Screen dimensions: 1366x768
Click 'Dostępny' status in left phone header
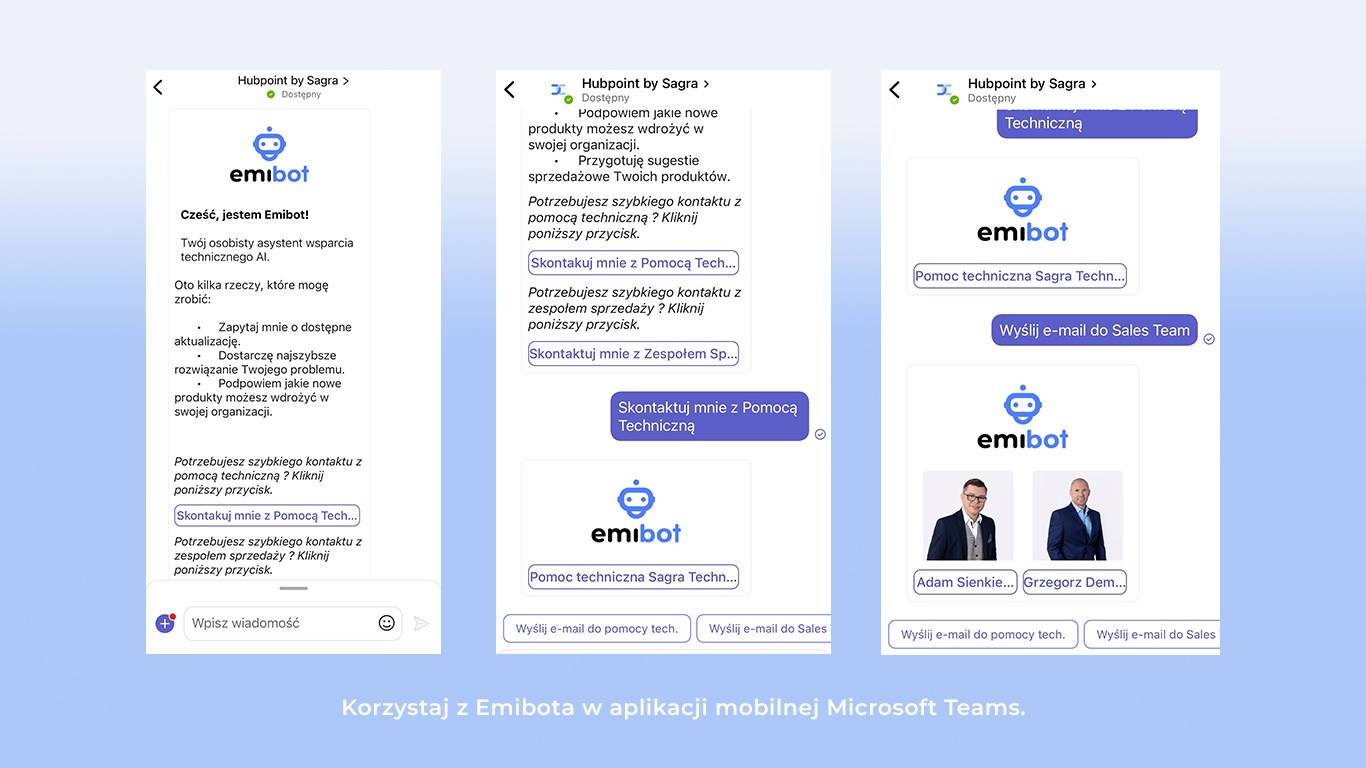click(x=301, y=94)
